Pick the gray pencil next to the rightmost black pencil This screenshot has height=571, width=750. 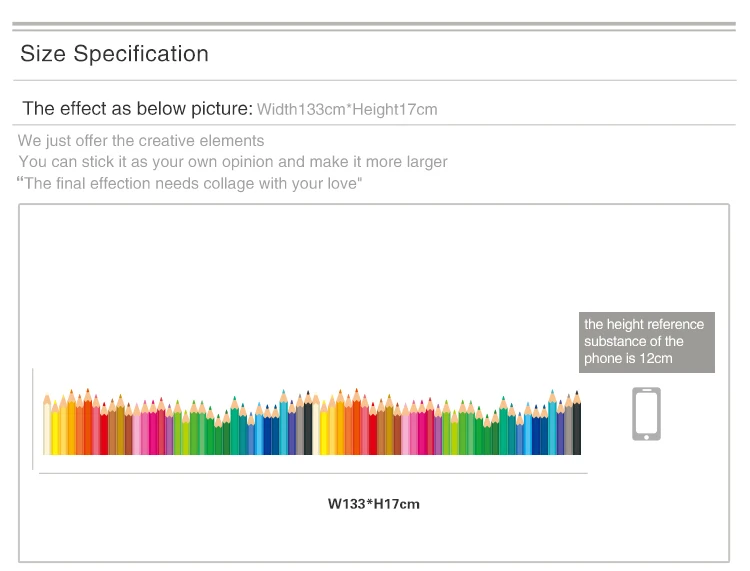[x=569, y=428]
